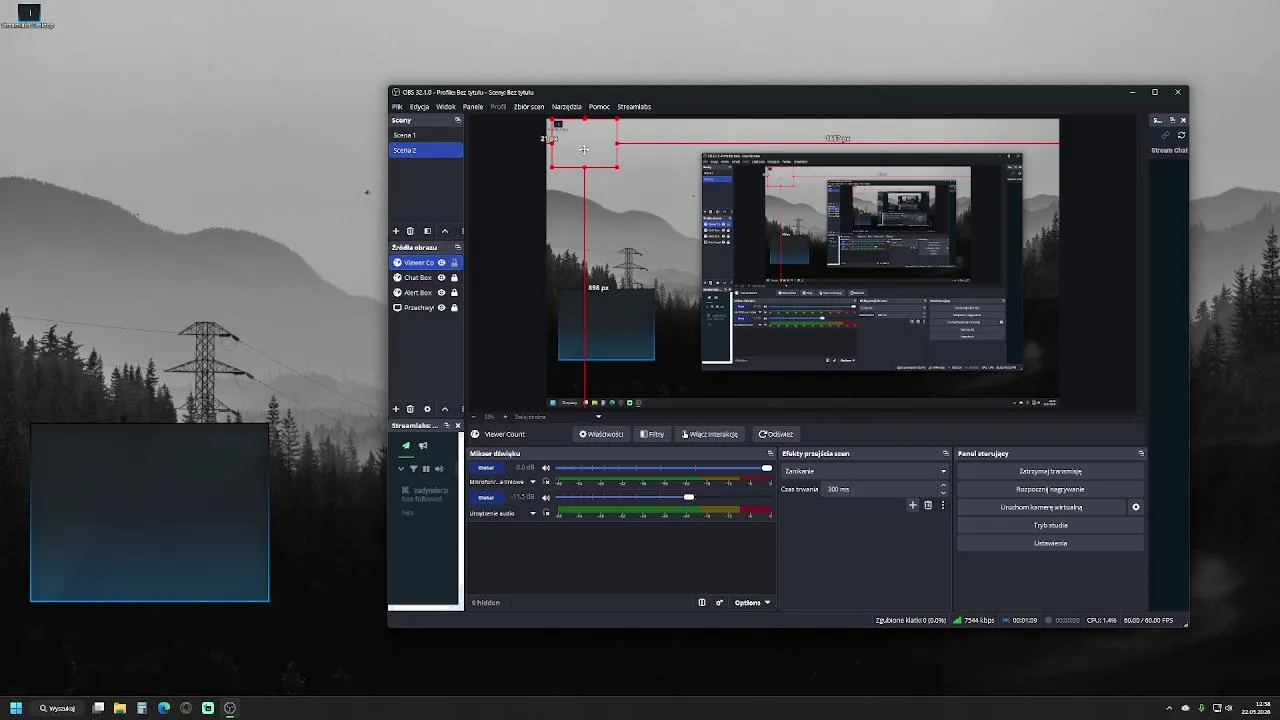Open preview scaling dropdown arrow
The width and height of the screenshot is (1280, 720).
[x=599, y=417]
